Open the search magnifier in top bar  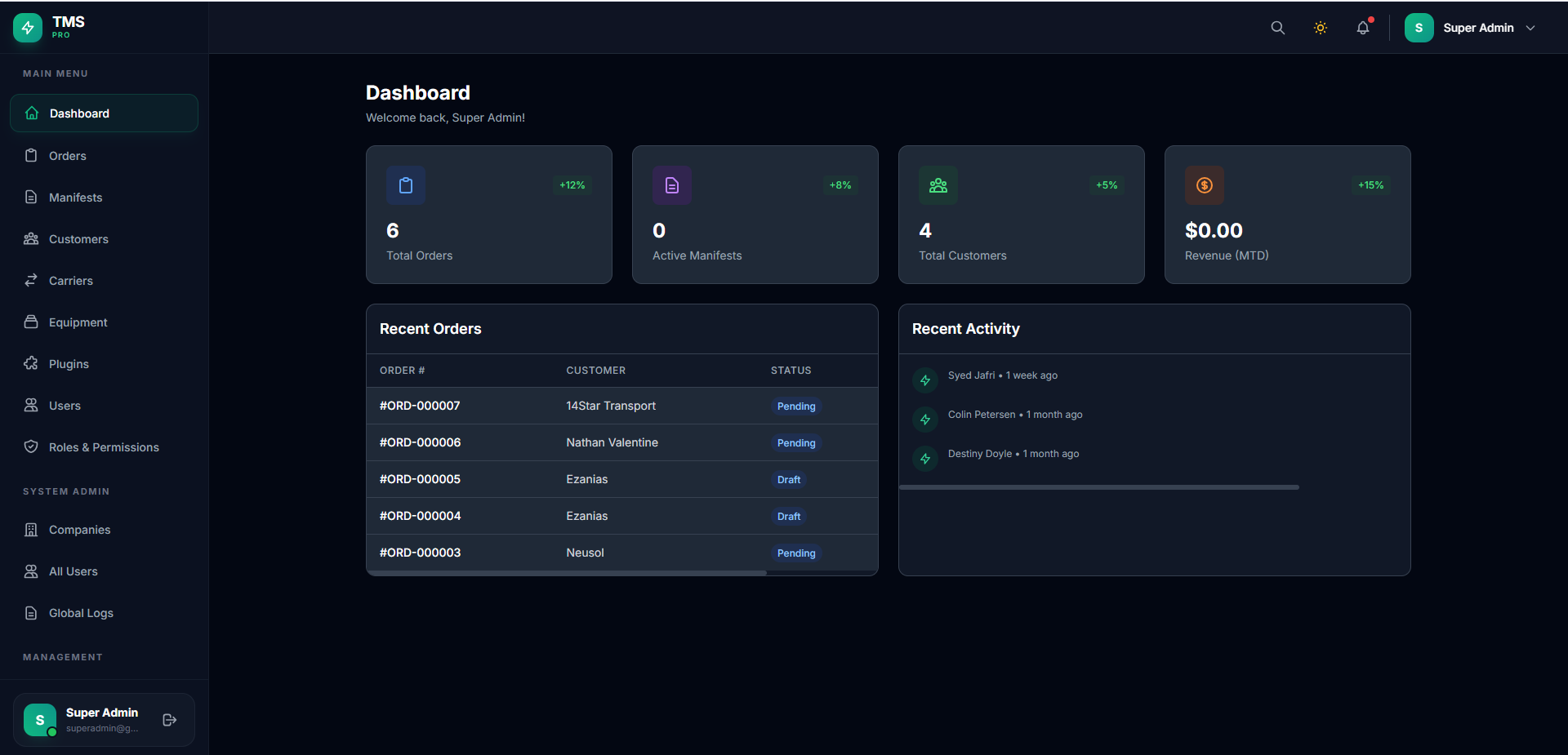pos(1278,28)
